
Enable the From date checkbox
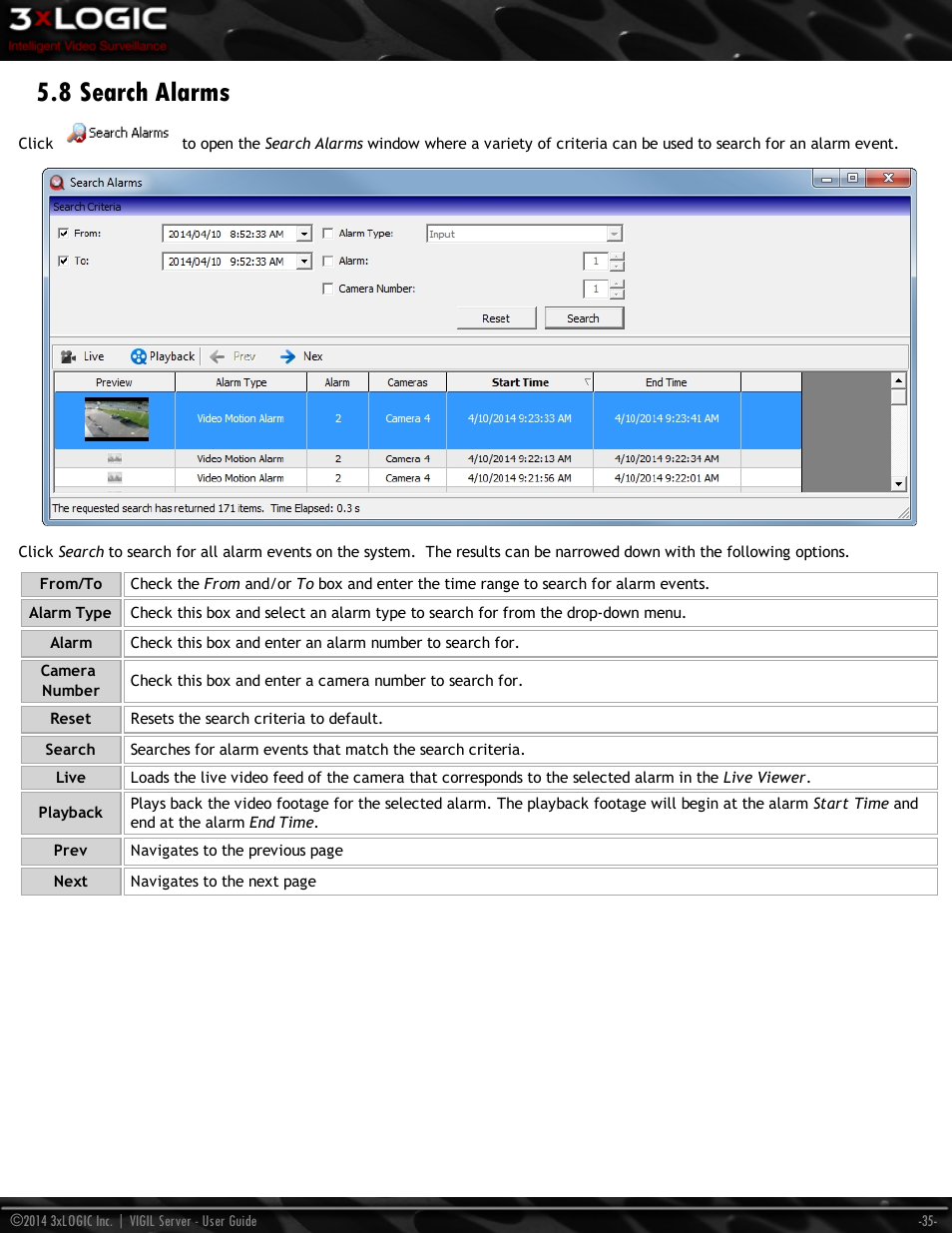(x=63, y=234)
